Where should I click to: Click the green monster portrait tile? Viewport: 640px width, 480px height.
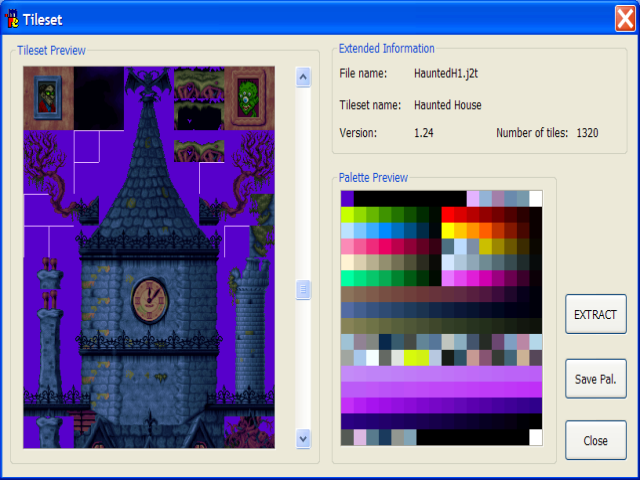[x=249, y=98]
